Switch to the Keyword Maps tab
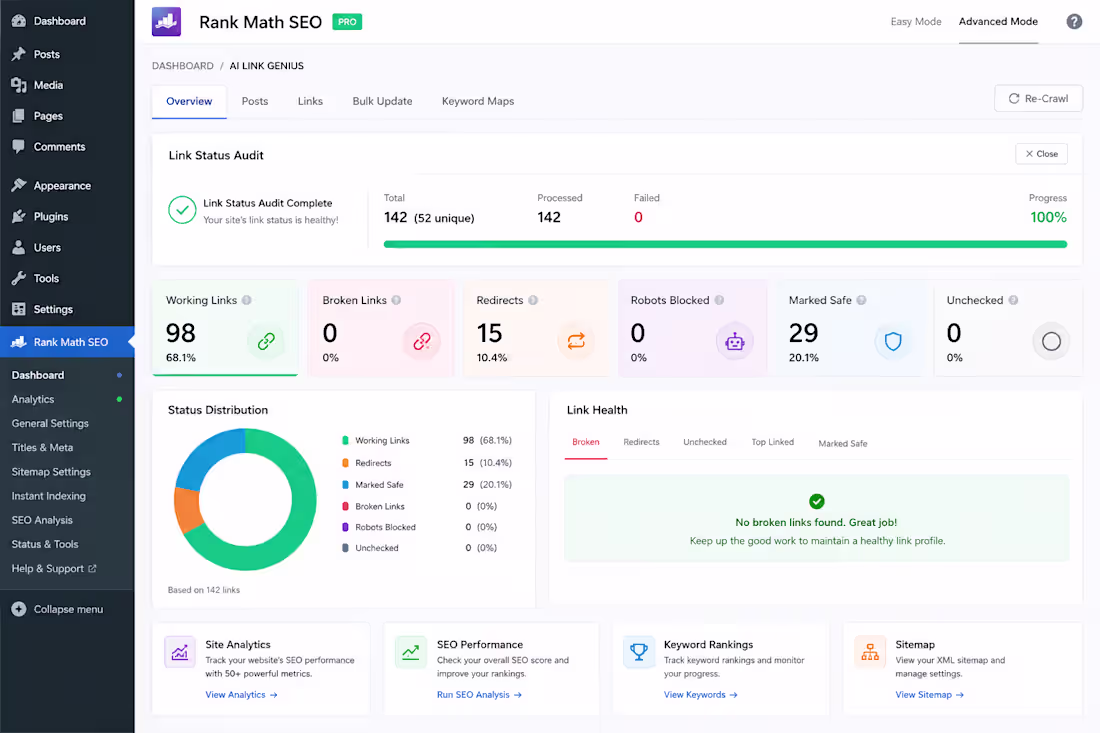The width and height of the screenshot is (1100, 733). (478, 102)
